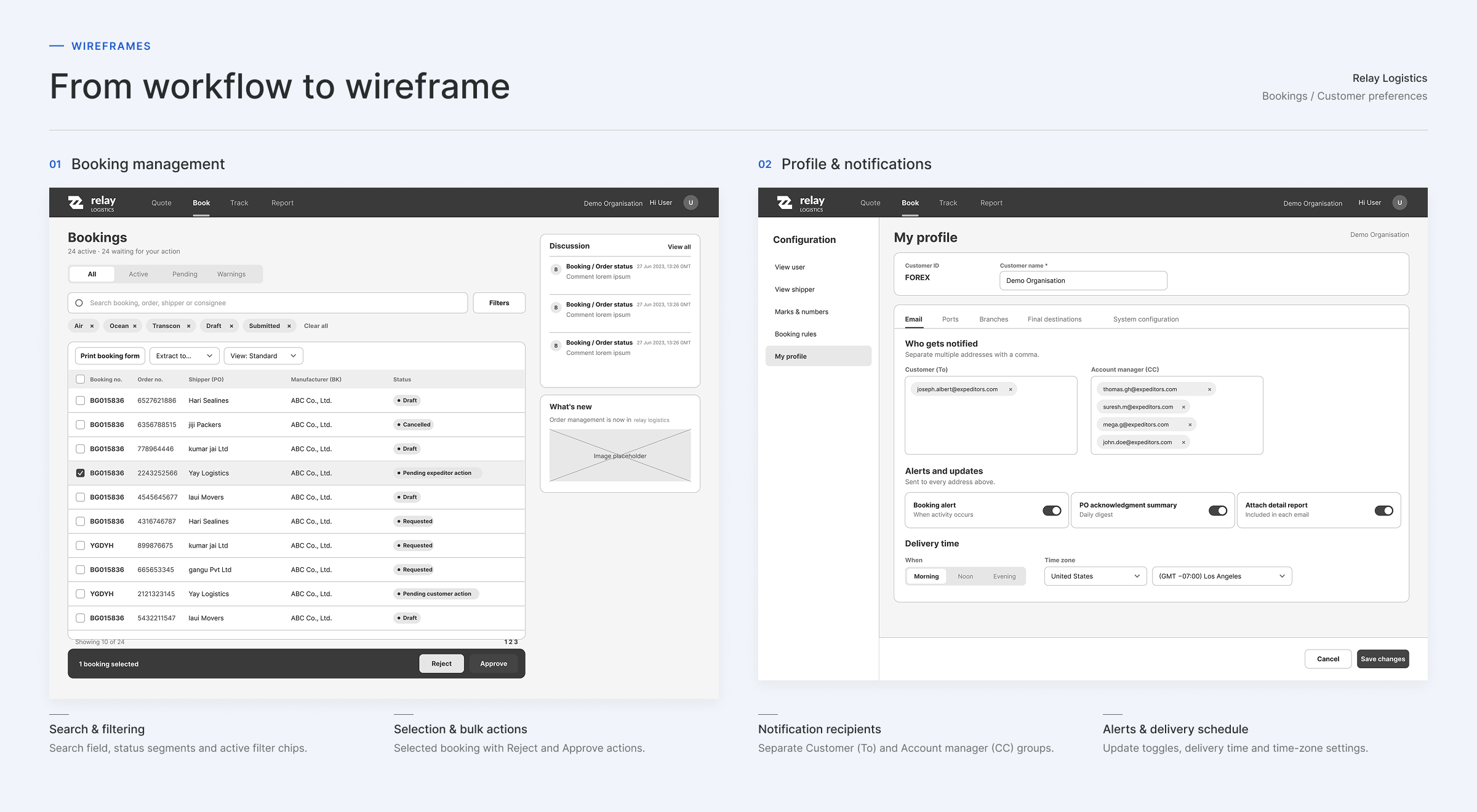Open user avatar U in Profile navbar
This screenshot has width=1477, height=812.
[1399, 203]
